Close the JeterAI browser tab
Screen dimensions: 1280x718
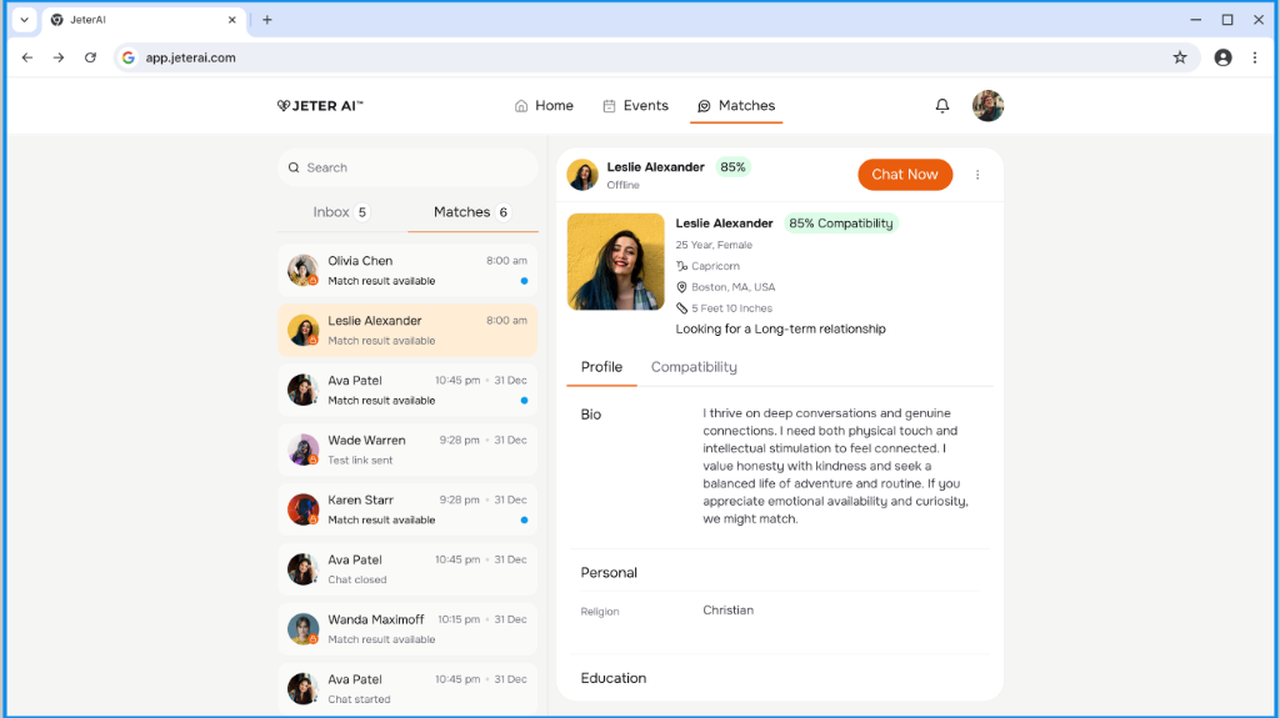pyautogui.click(x=232, y=20)
